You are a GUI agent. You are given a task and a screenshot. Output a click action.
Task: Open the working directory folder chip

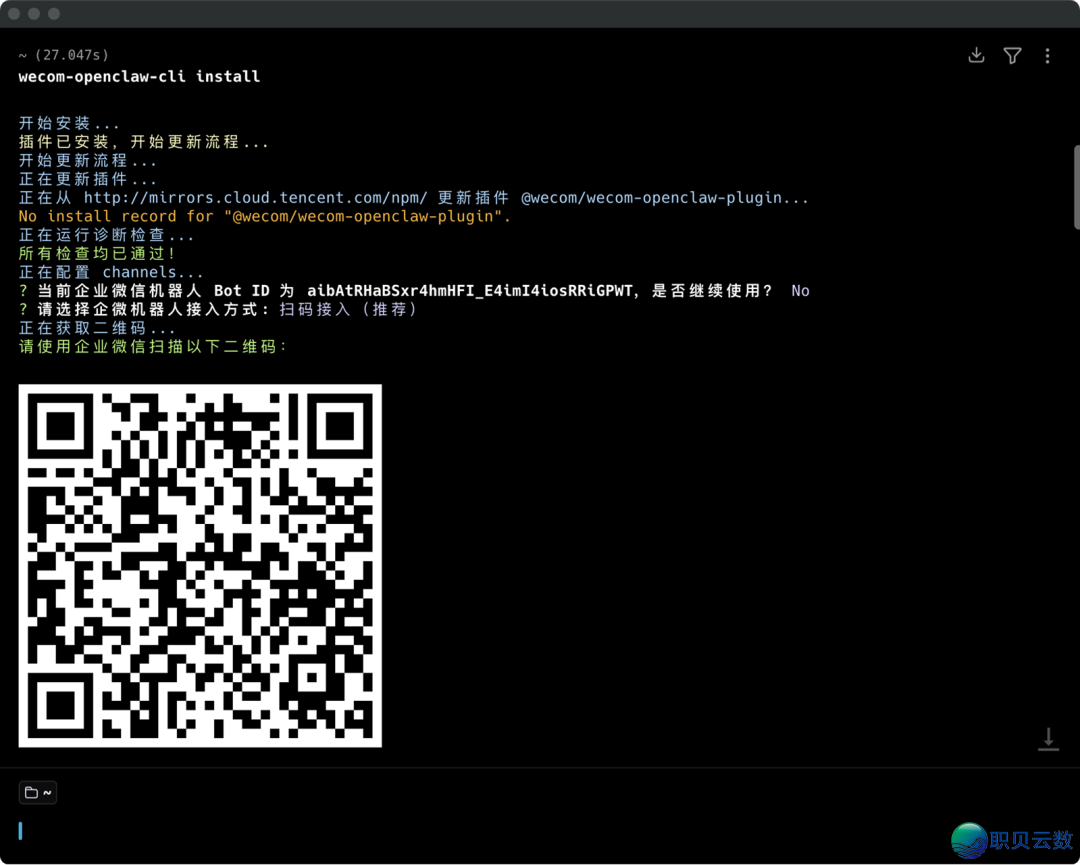[38, 793]
